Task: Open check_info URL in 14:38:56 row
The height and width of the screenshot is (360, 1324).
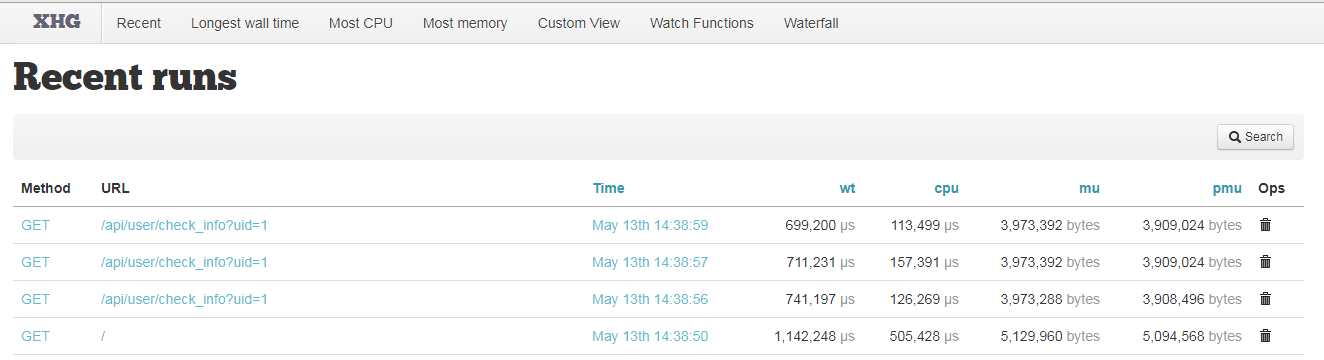Action: (x=184, y=299)
